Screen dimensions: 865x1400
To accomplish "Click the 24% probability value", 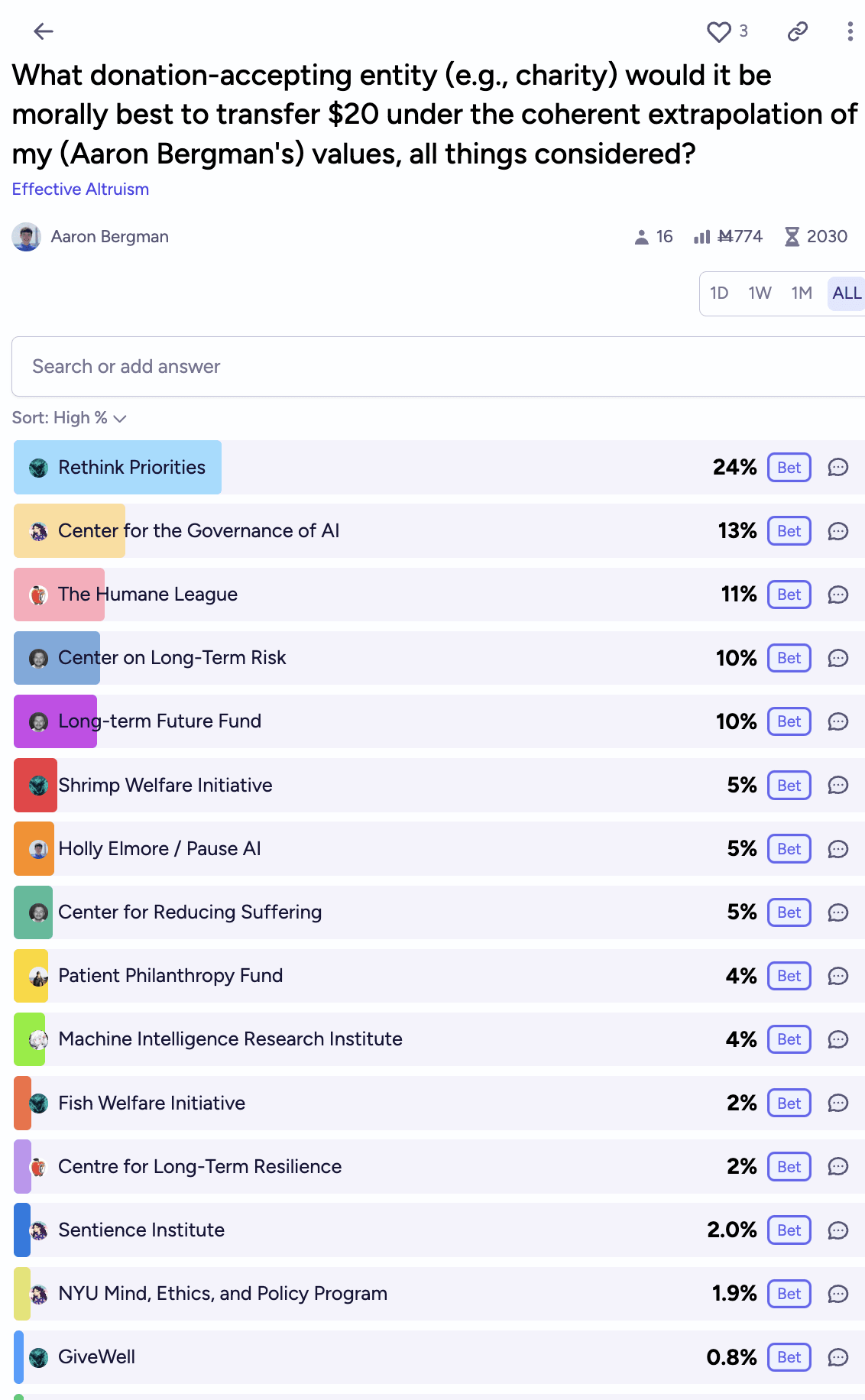I will click(x=735, y=468).
